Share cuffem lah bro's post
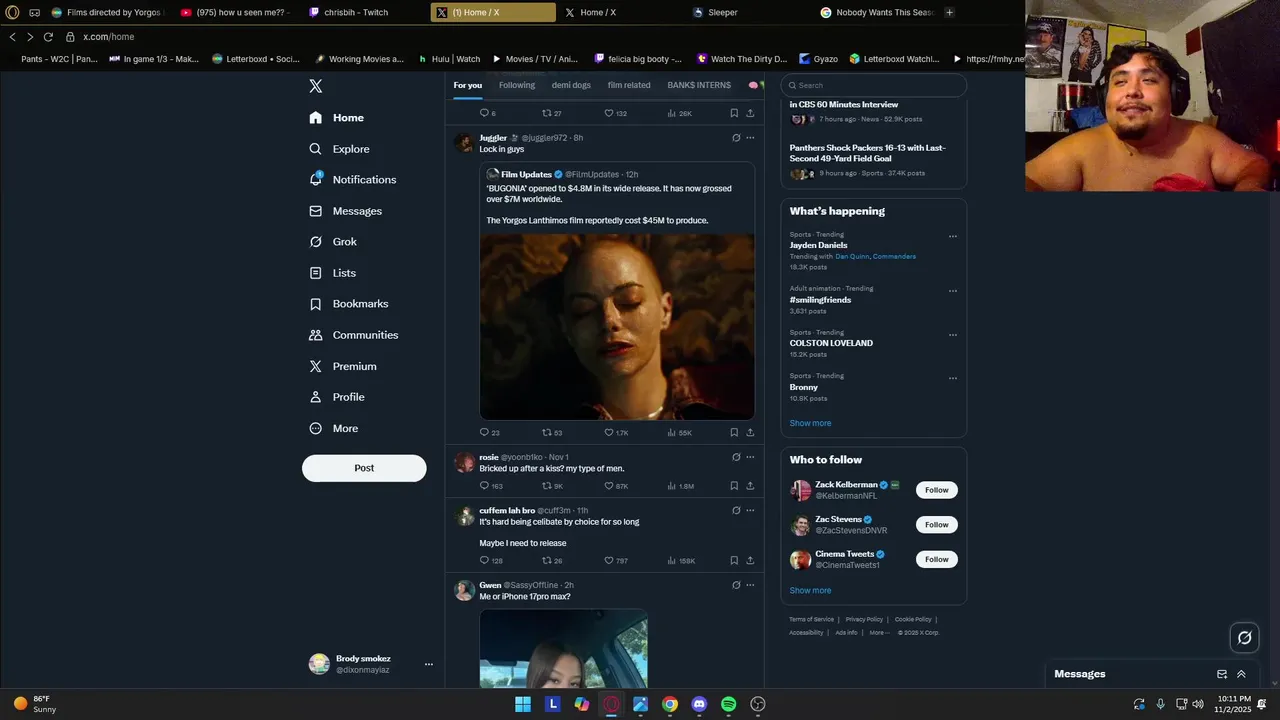The height and width of the screenshot is (720, 1280). pyautogui.click(x=750, y=561)
